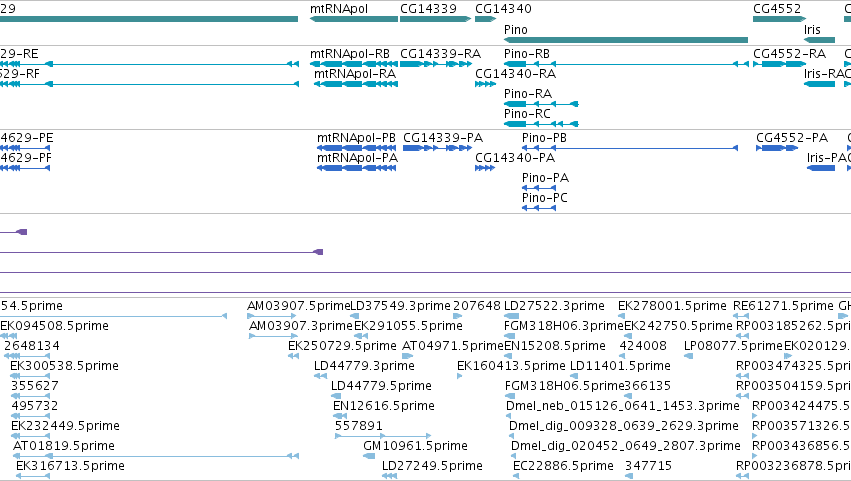The height and width of the screenshot is (481, 851).
Task: Select the EC22886.5prime EST
Action: point(516,476)
